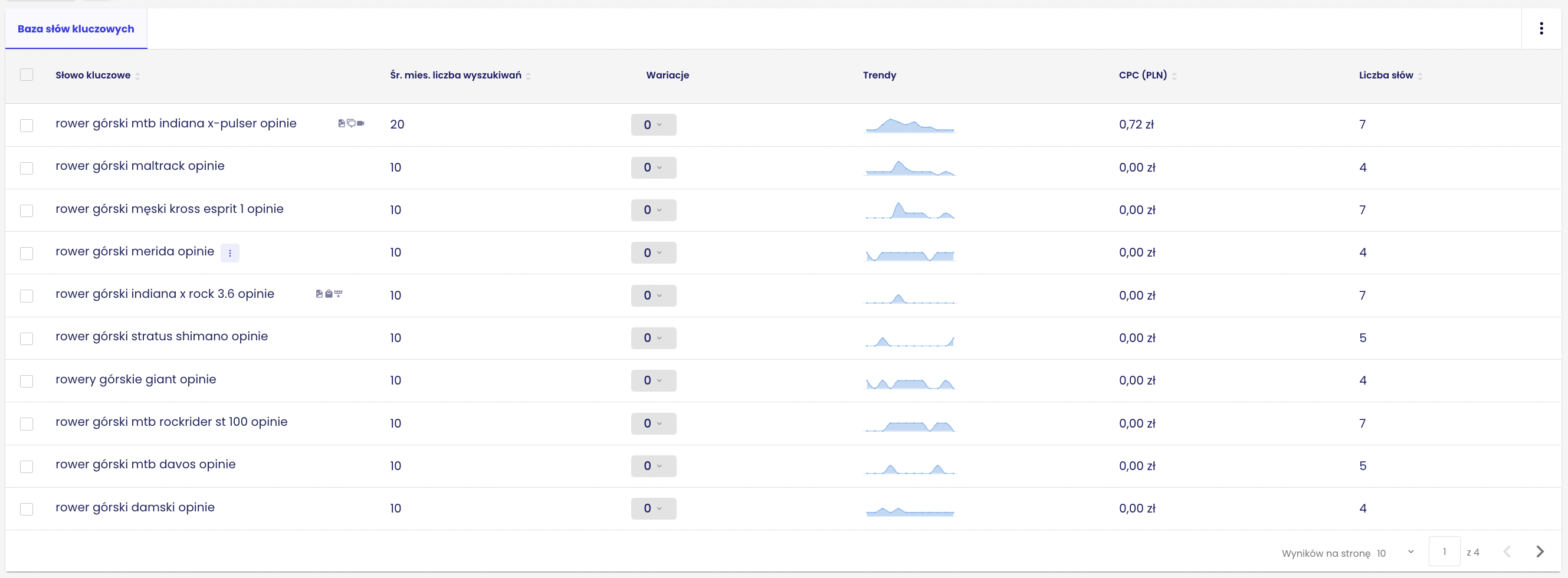Click the video icon for x-pulser keyword
The image size is (1568, 578).
point(360,123)
